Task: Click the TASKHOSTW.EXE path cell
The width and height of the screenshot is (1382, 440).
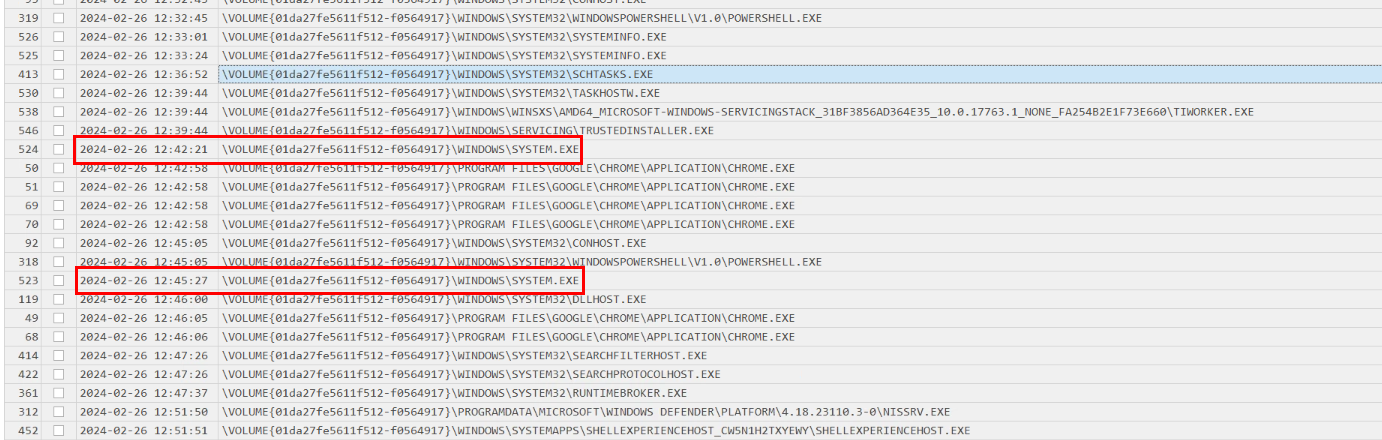Action: click(441, 93)
